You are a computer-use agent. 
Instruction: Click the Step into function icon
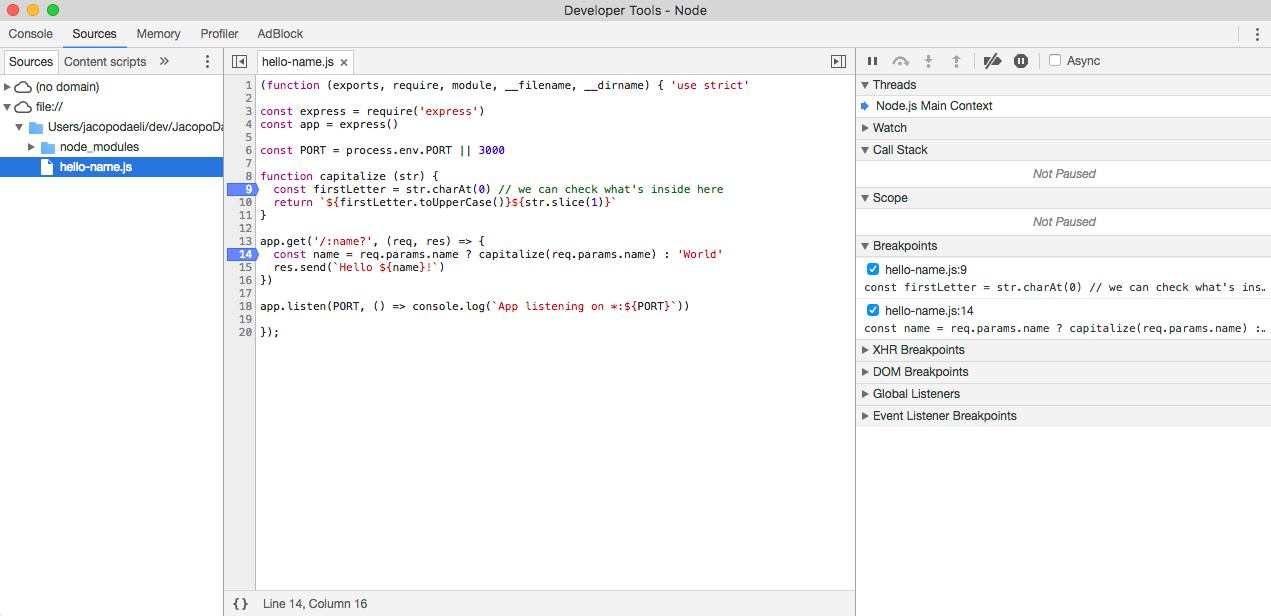928,61
